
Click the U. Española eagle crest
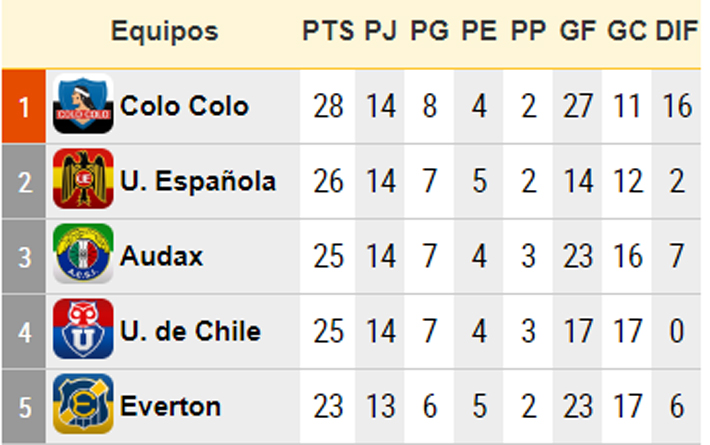point(83,179)
